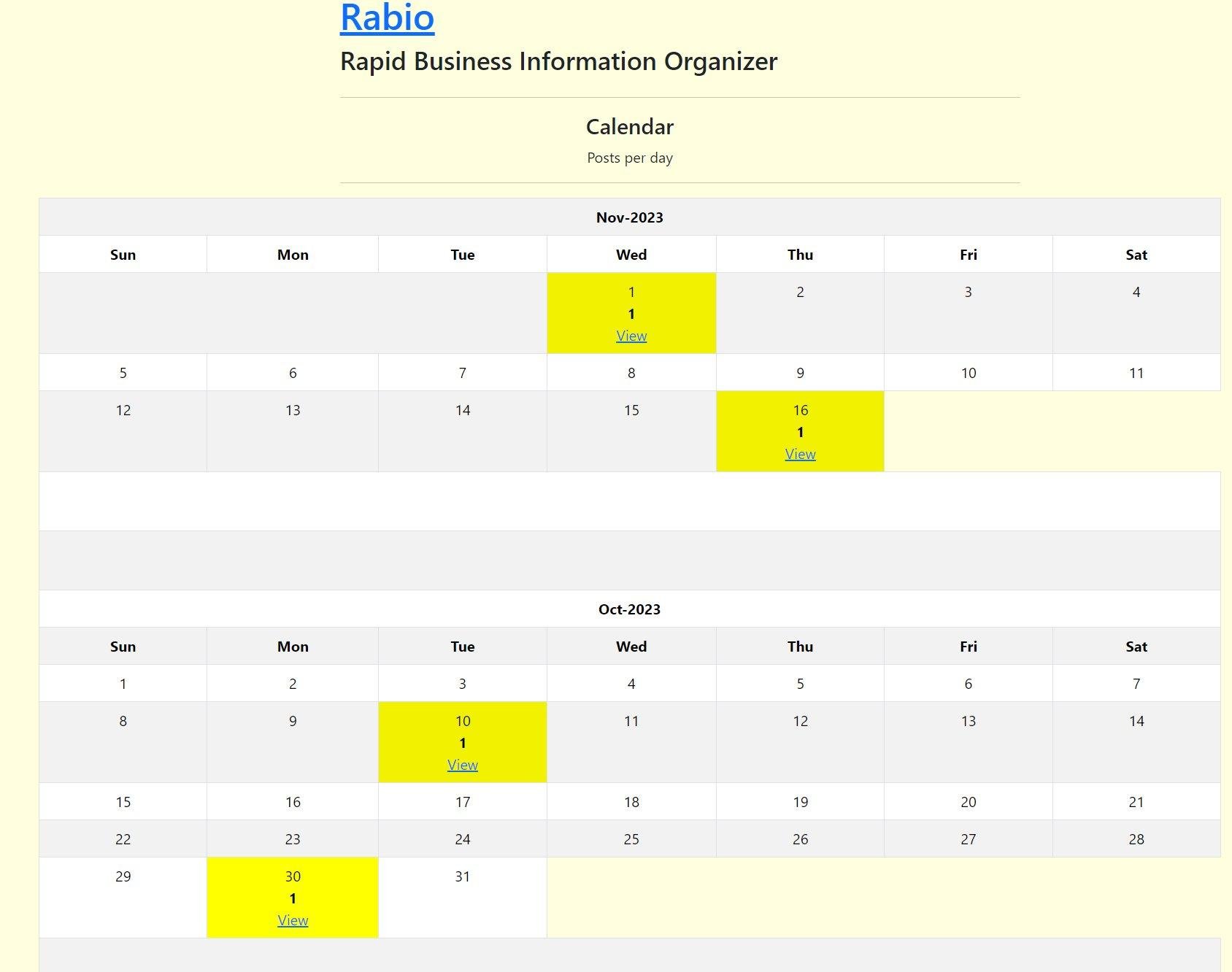Click the date 5 in October 2023
1232x972 pixels.
click(800, 684)
